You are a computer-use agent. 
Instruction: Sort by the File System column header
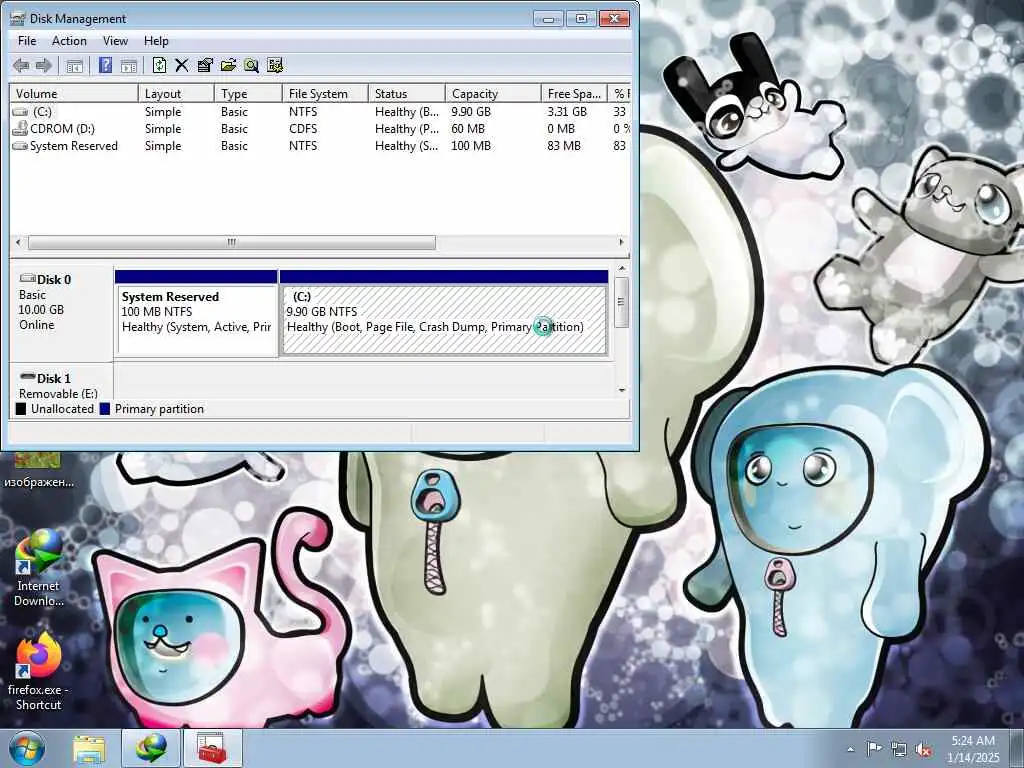pos(325,93)
